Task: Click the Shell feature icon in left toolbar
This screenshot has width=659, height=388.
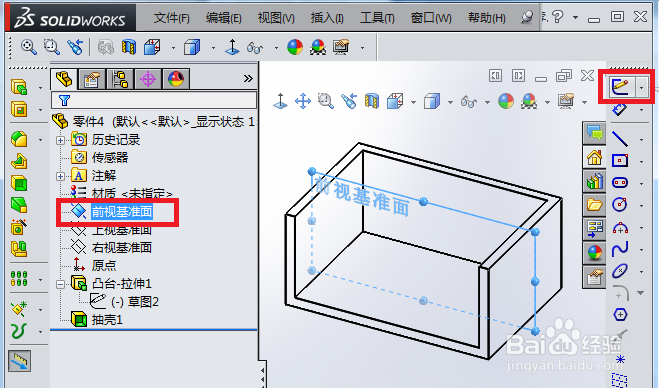Action: click(x=19, y=183)
